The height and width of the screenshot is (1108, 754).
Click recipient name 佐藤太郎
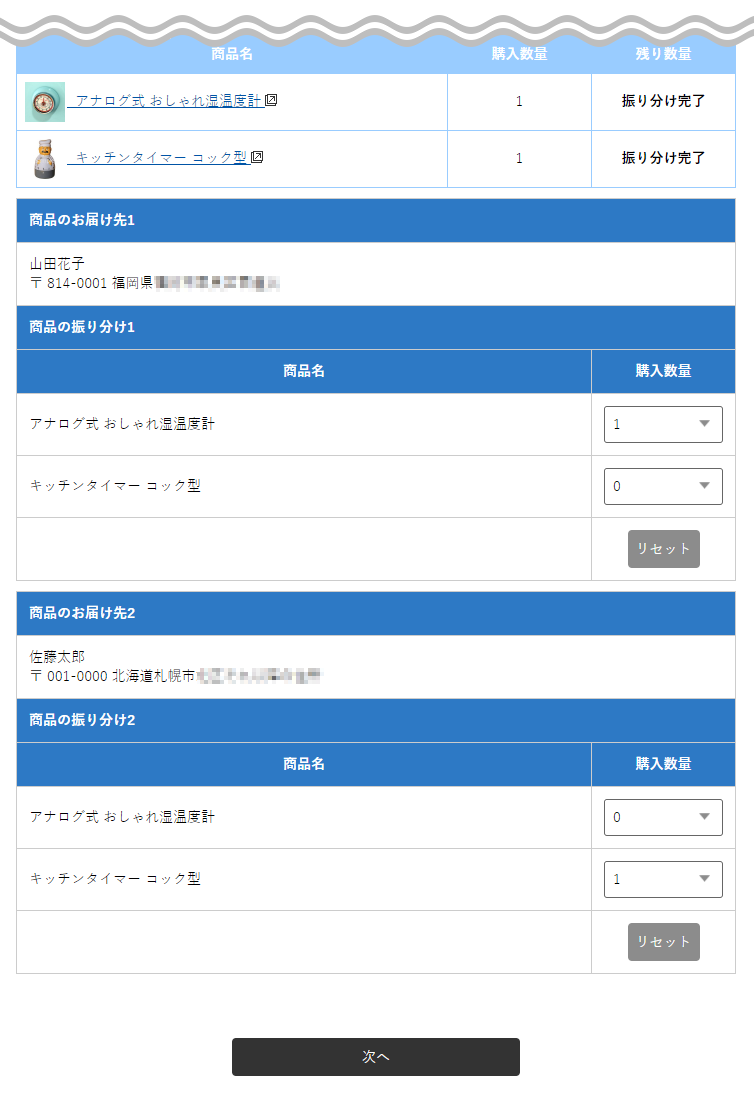58,657
